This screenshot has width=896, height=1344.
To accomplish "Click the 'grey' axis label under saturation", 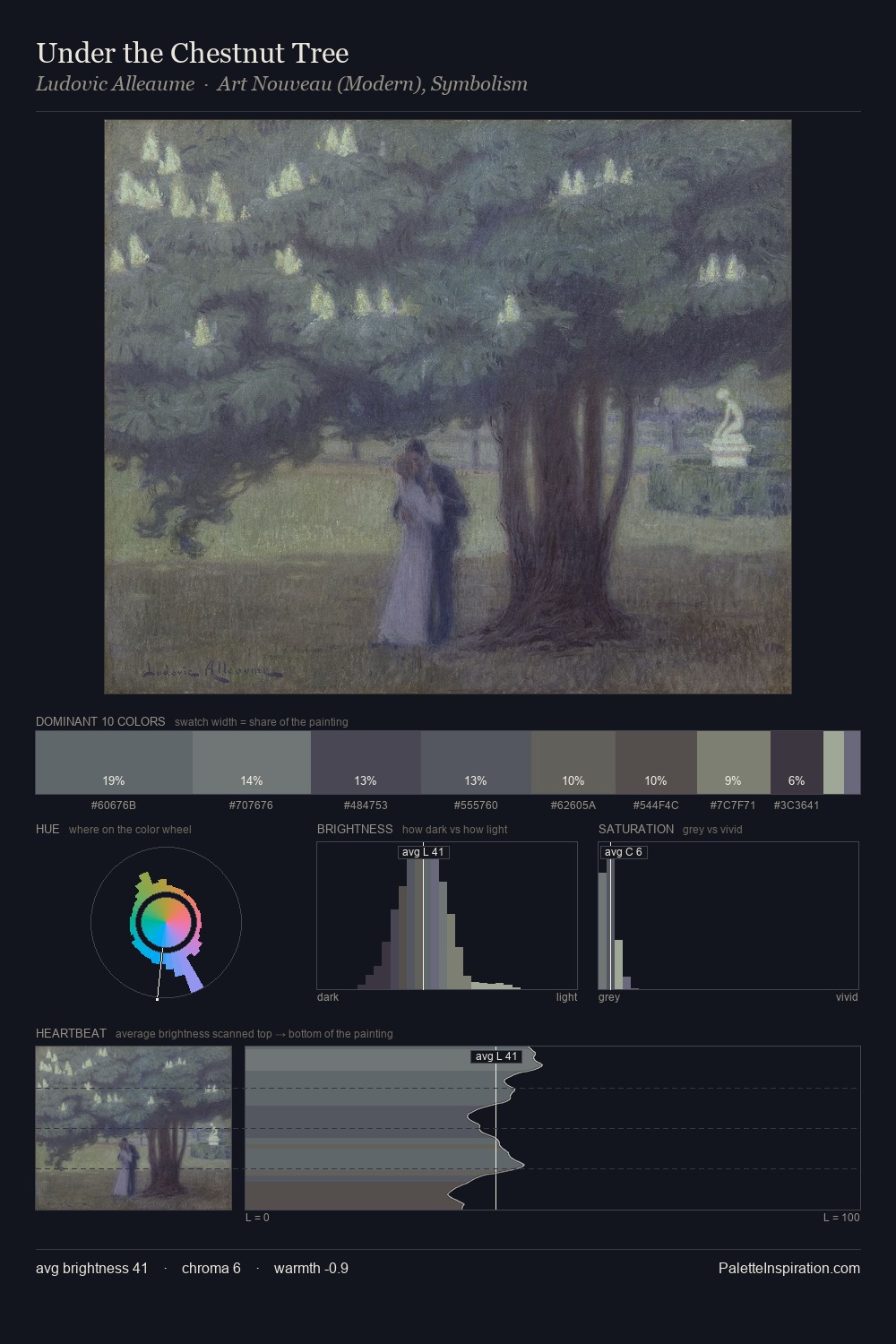I will click(609, 997).
